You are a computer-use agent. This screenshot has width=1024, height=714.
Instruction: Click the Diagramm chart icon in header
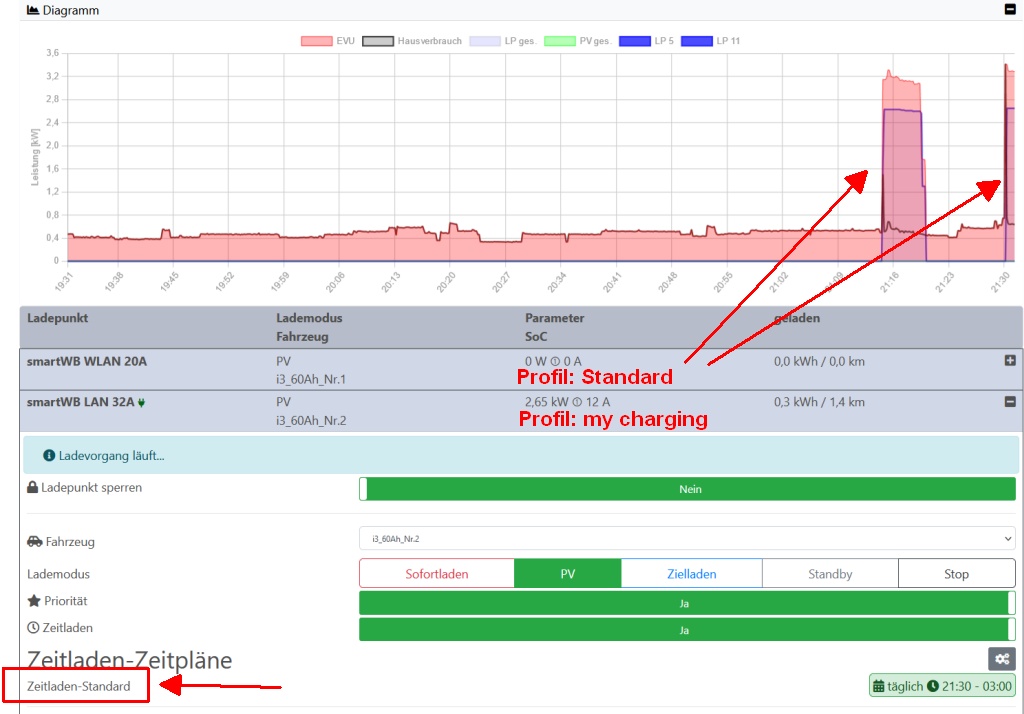(33, 10)
